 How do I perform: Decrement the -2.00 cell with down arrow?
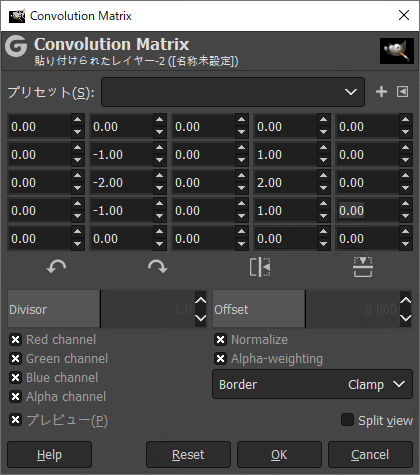click(159, 188)
